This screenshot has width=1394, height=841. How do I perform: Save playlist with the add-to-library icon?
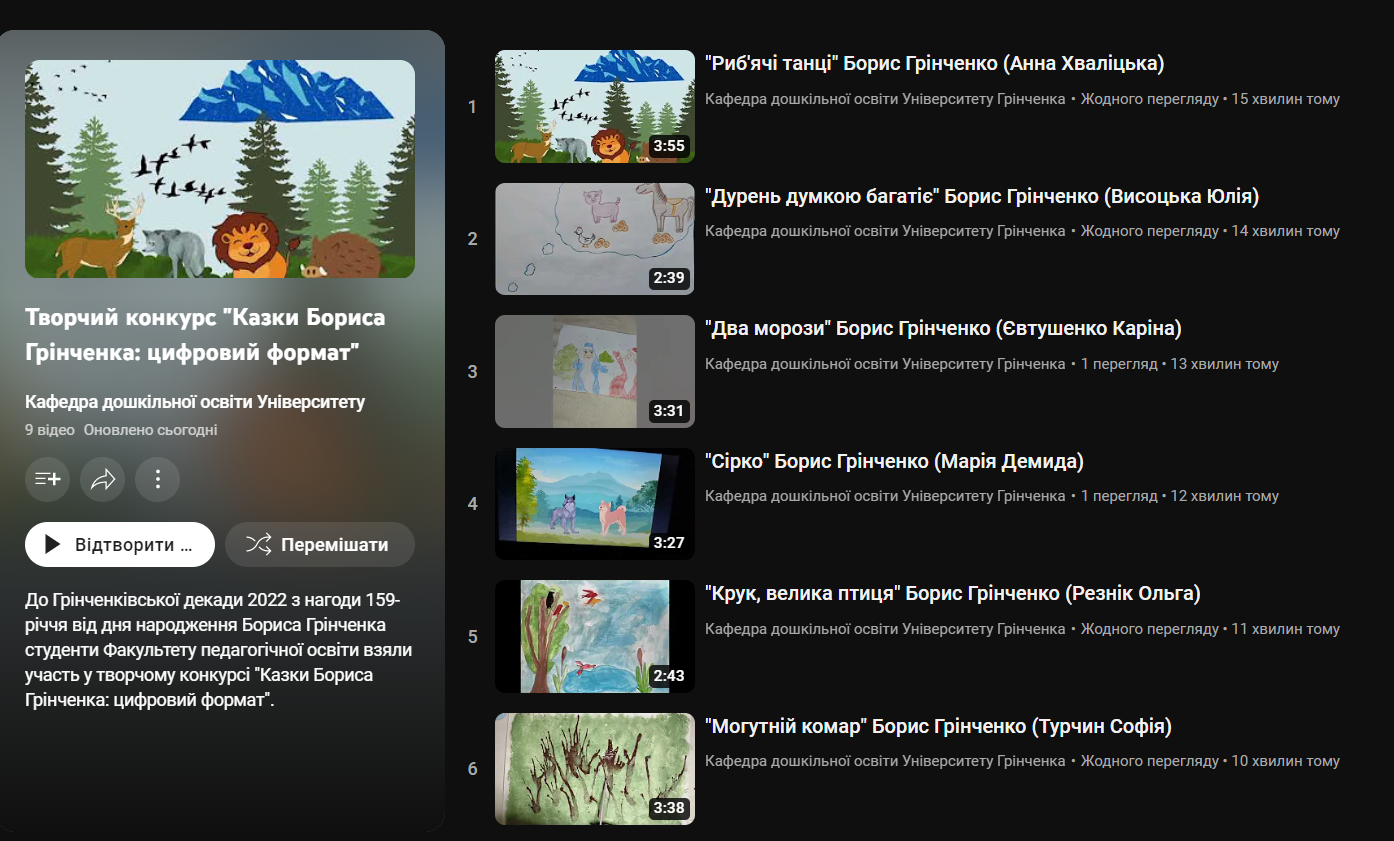47,479
